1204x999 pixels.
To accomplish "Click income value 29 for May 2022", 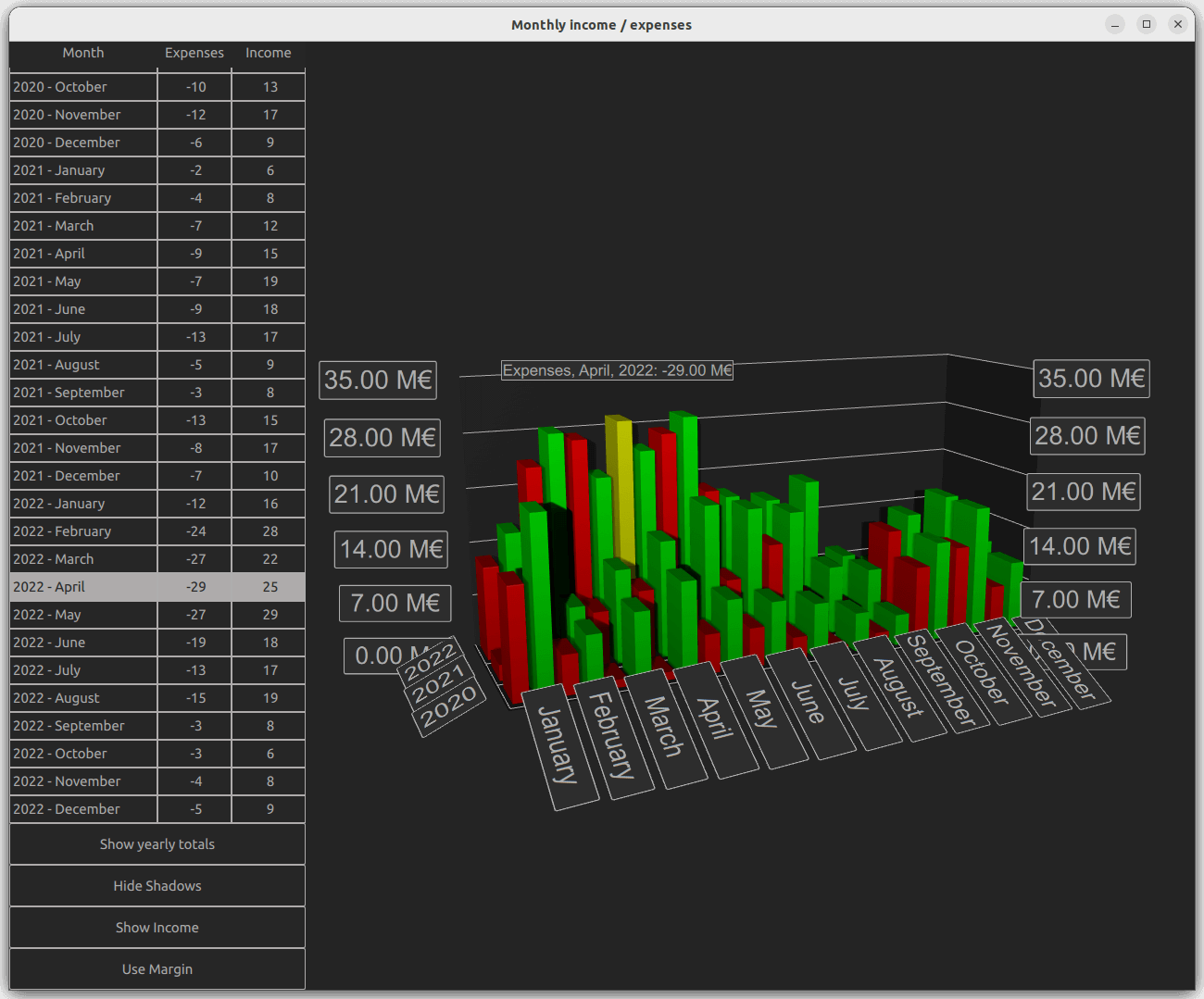I will (270, 615).
